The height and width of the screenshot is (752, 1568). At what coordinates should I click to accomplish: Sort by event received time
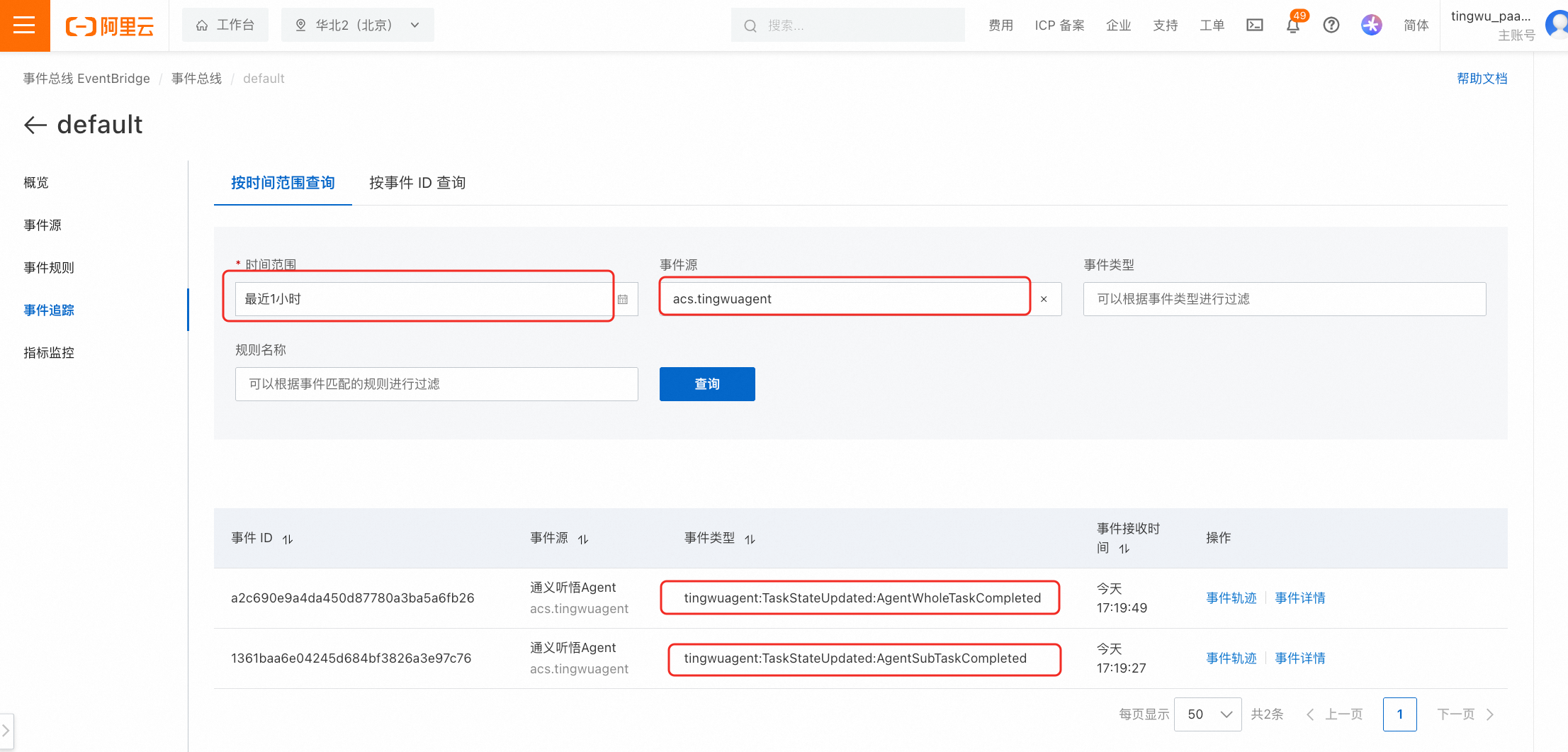click(x=1124, y=549)
